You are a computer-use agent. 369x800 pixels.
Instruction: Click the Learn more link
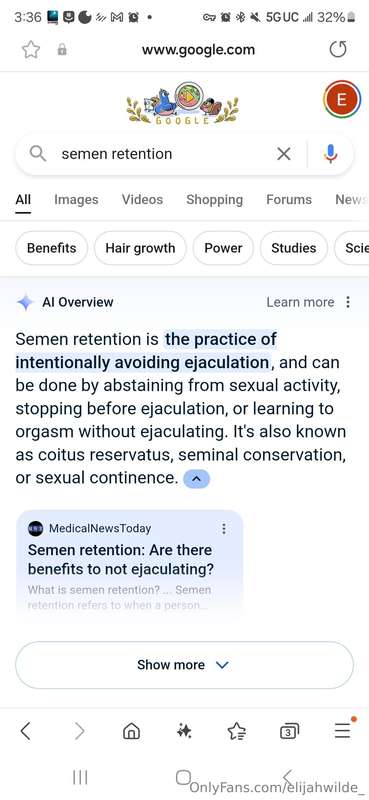point(300,302)
